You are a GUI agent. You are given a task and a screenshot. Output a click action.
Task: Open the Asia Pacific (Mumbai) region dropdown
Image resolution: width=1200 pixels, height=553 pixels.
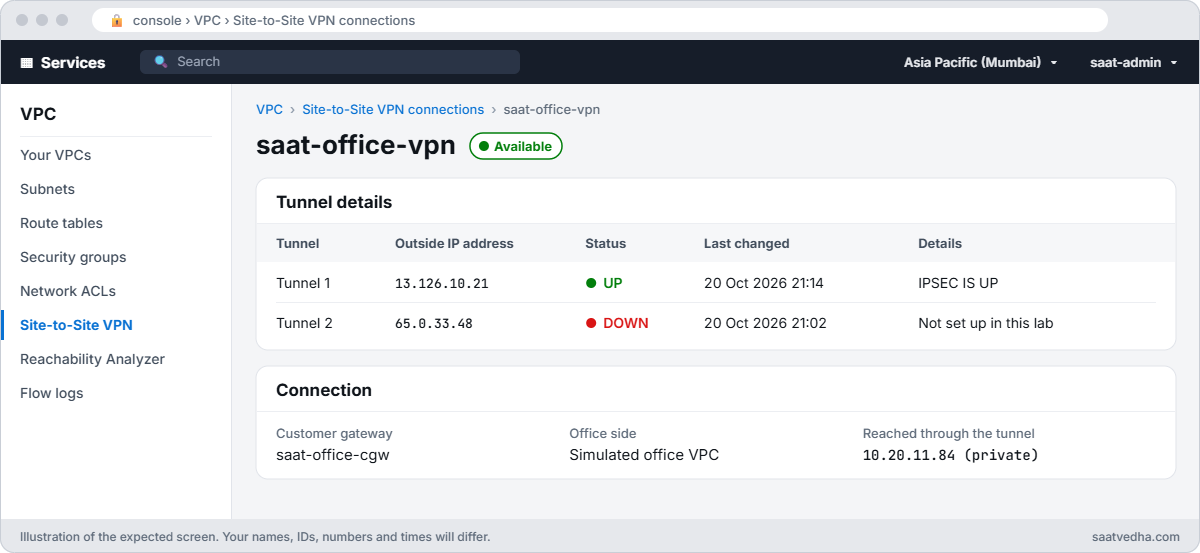(980, 62)
